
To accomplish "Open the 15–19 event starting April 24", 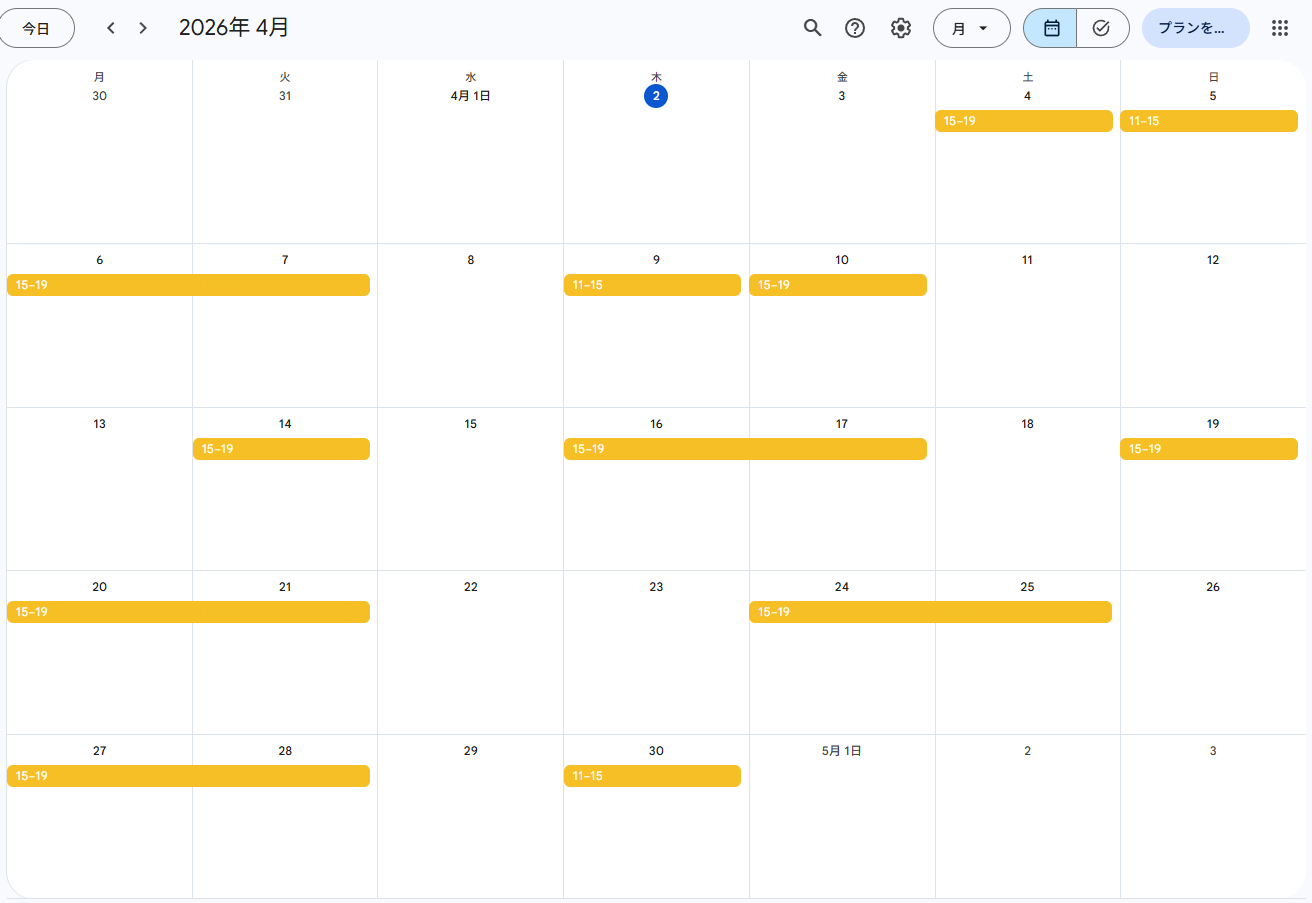I will click(x=930, y=612).
